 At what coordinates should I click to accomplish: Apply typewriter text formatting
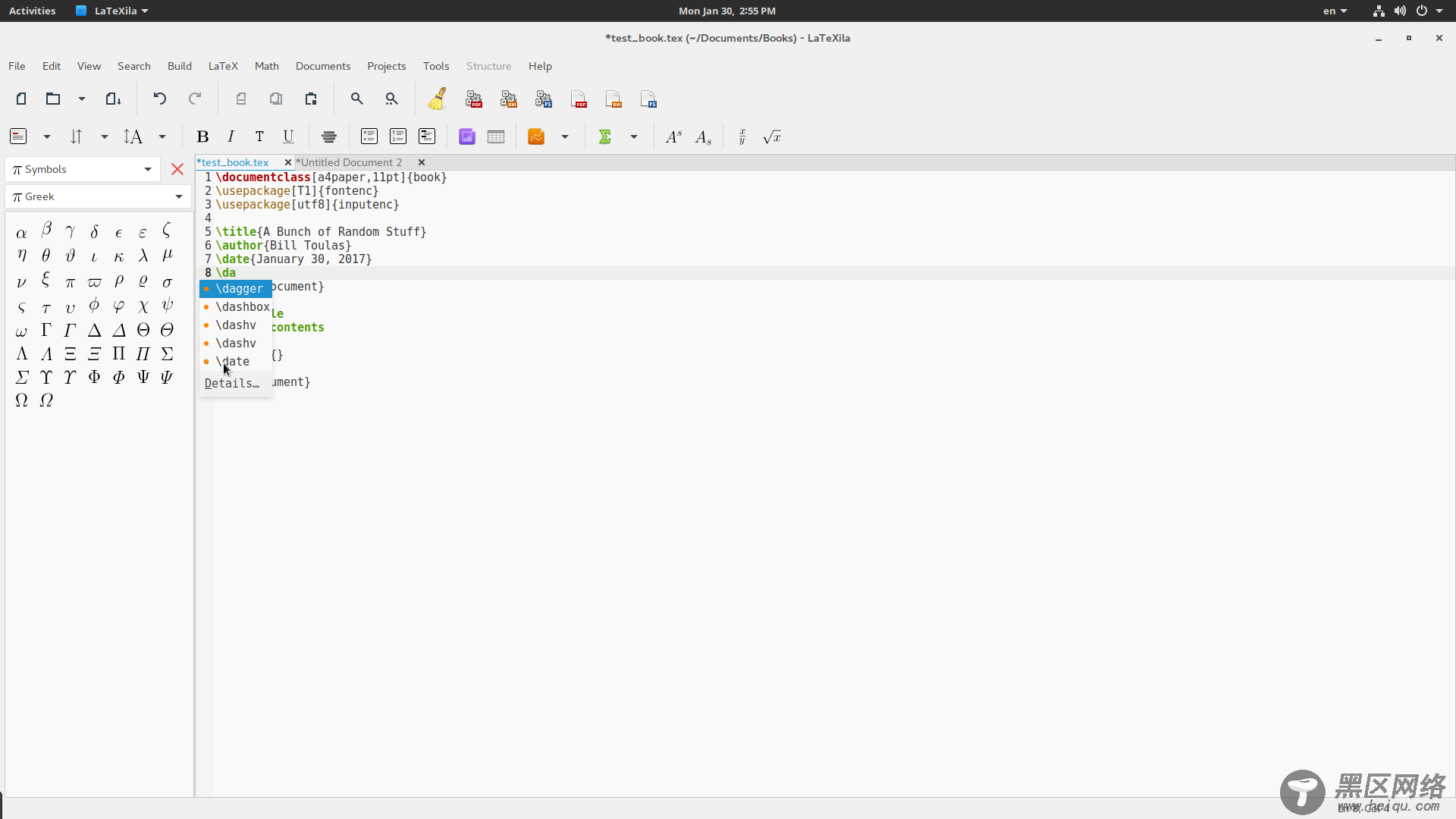[259, 136]
